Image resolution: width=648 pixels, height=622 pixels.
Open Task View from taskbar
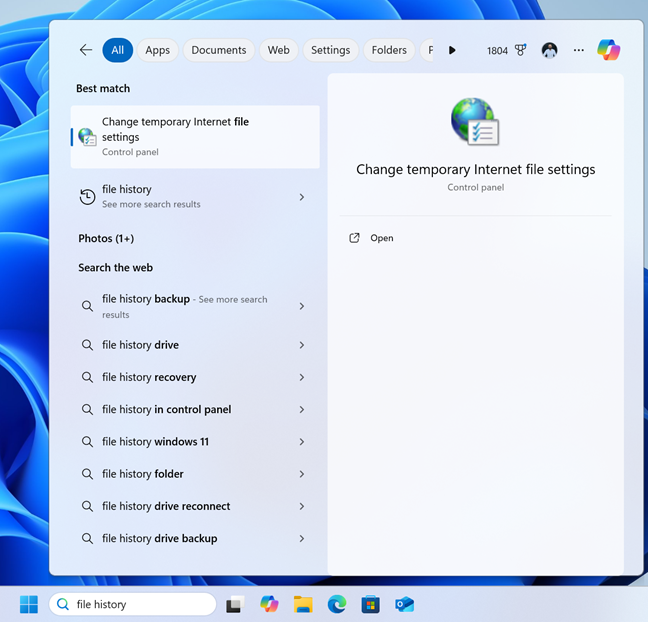(x=235, y=604)
